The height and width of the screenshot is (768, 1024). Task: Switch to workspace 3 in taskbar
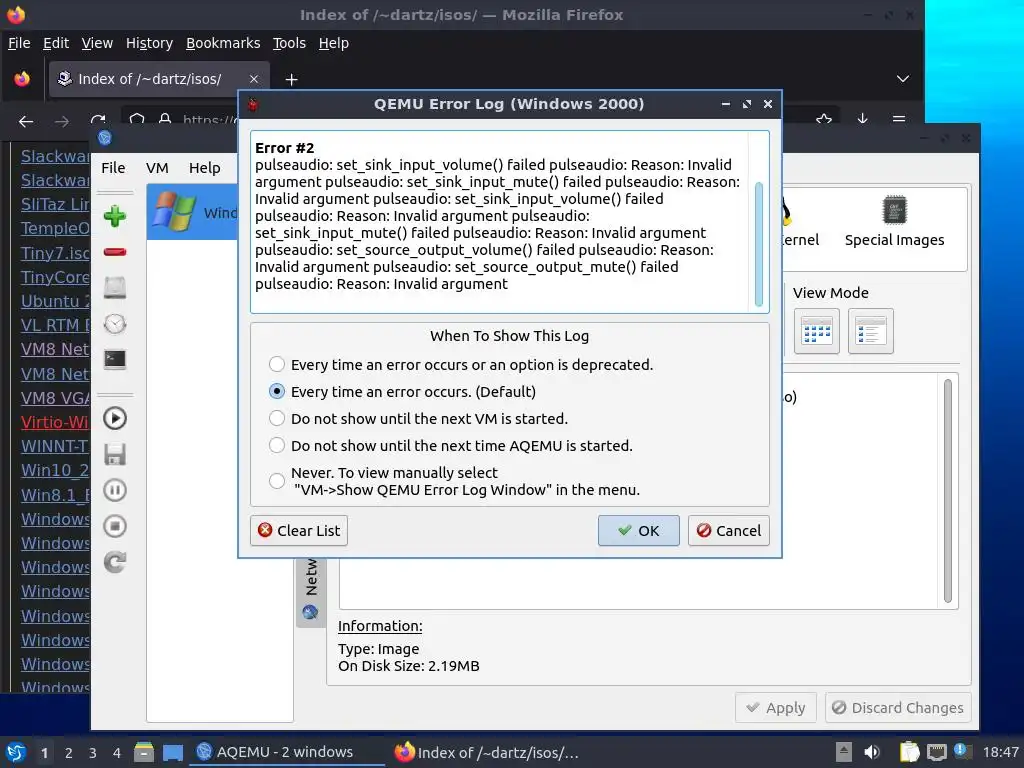93,753
